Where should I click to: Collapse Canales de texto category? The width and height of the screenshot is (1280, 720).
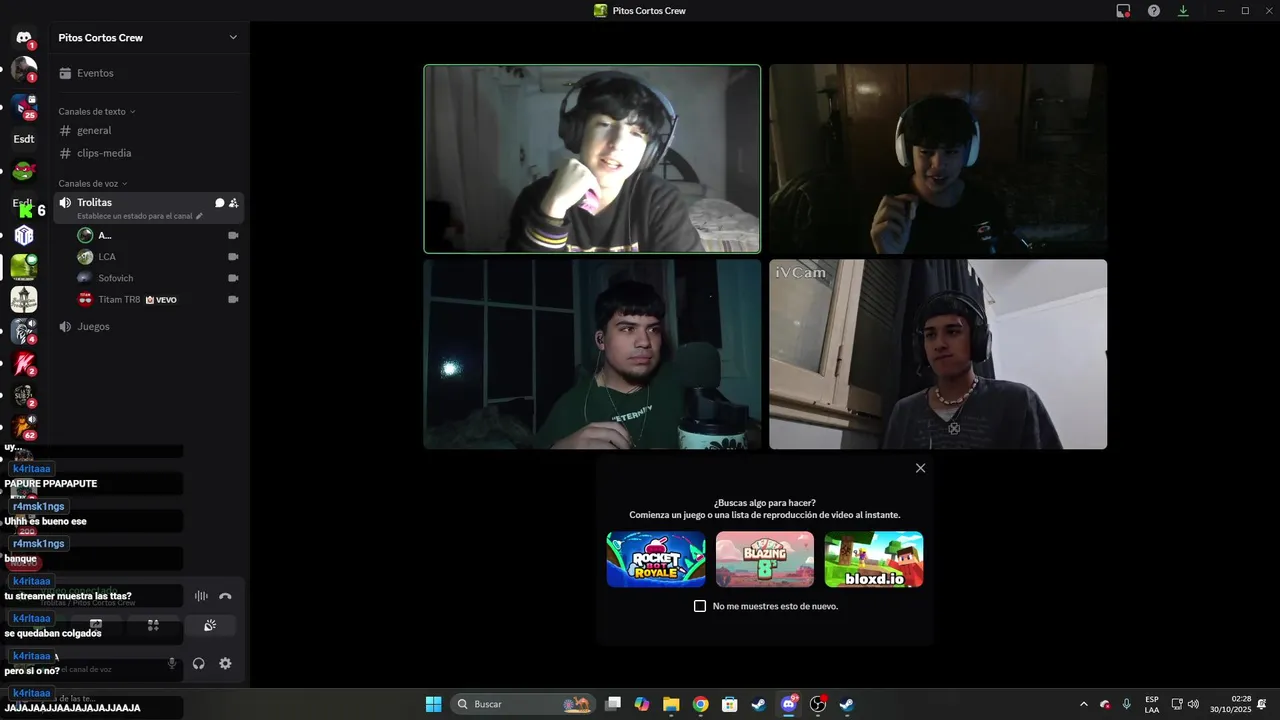tap(97, 111)
